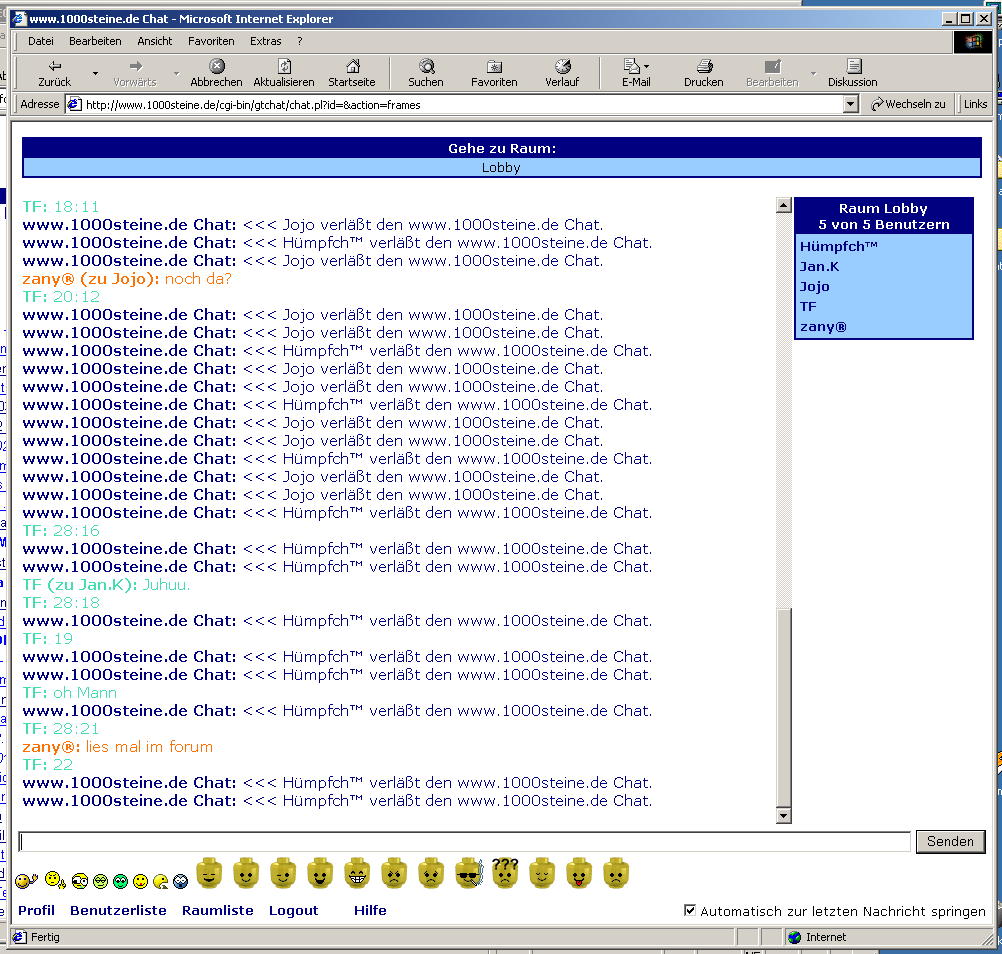Viewport: 1002px width, 954px height.
Task: Go to the Startseite home icon
Action: point(352,66)
